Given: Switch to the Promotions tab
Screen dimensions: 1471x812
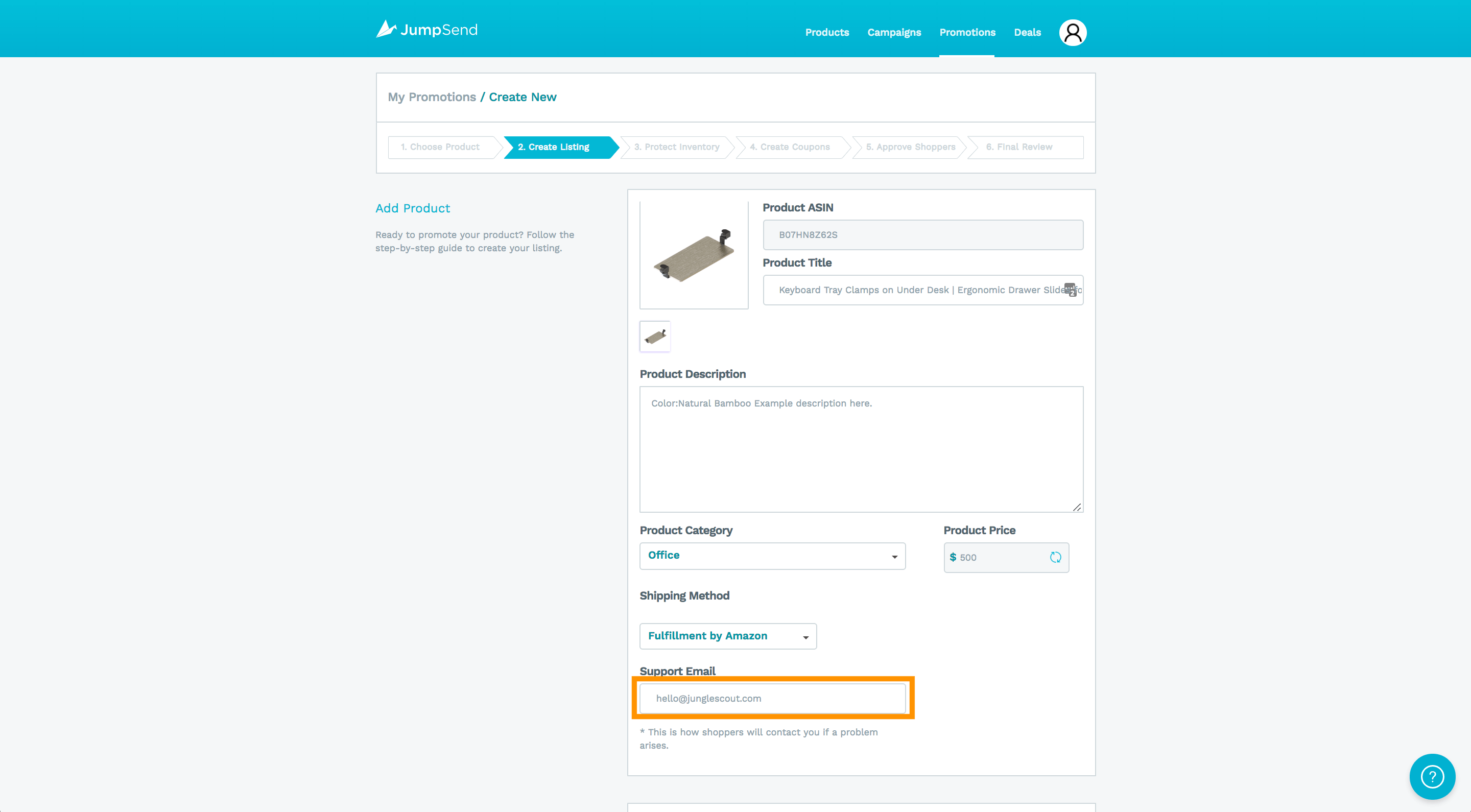Looking at the screenshot, I should pos(967,33).
